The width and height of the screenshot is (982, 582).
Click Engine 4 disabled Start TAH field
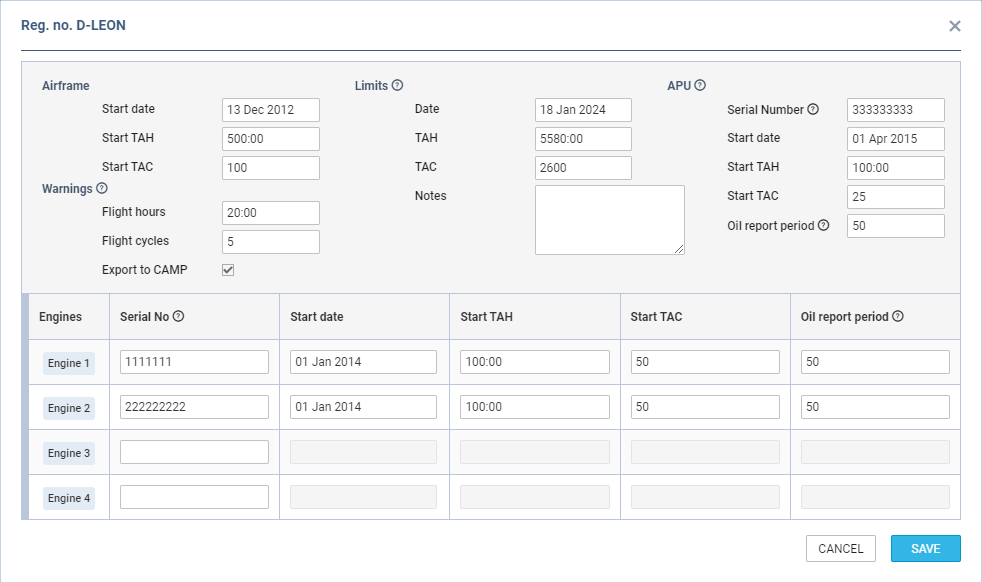click(x=534, y=497)
